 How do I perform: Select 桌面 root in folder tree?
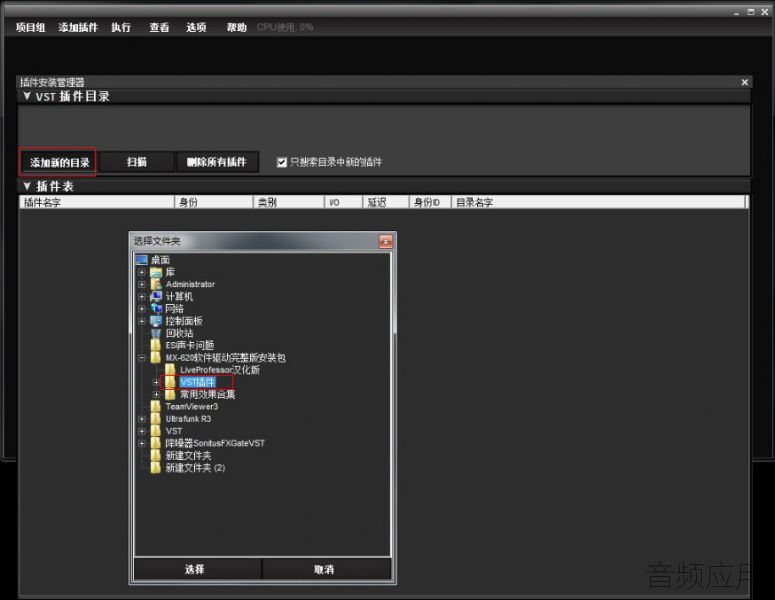[160, 259]
